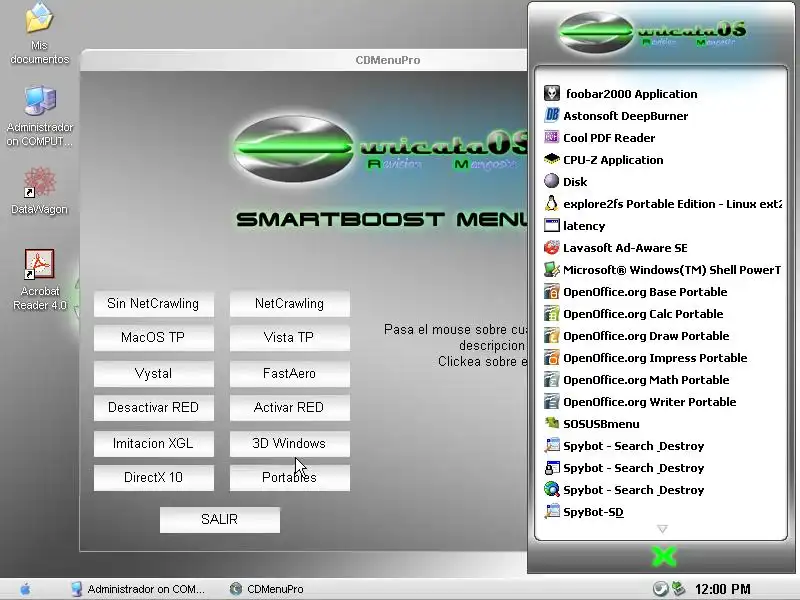Choose 3D Windows button
Image resolution: width=800 pixels, height=600 pixels.
289,443
